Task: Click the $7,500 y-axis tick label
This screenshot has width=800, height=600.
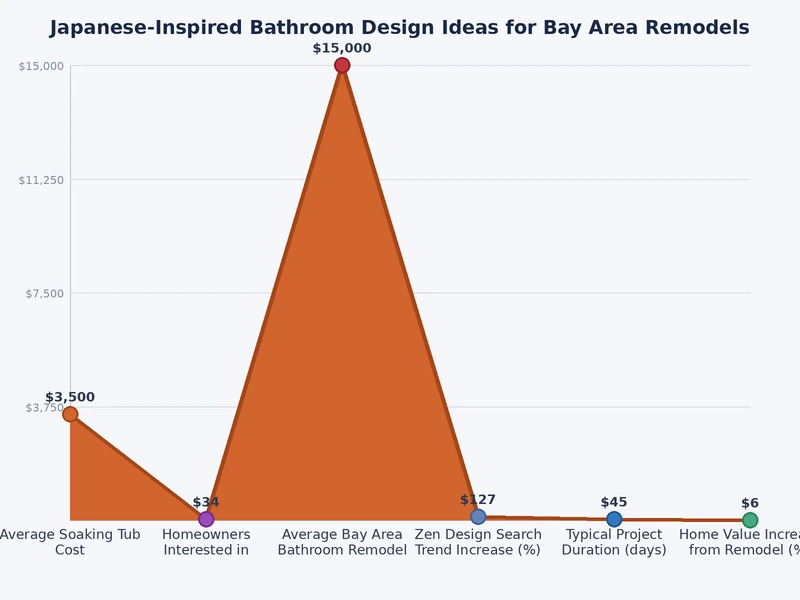Action: point(45,293)
